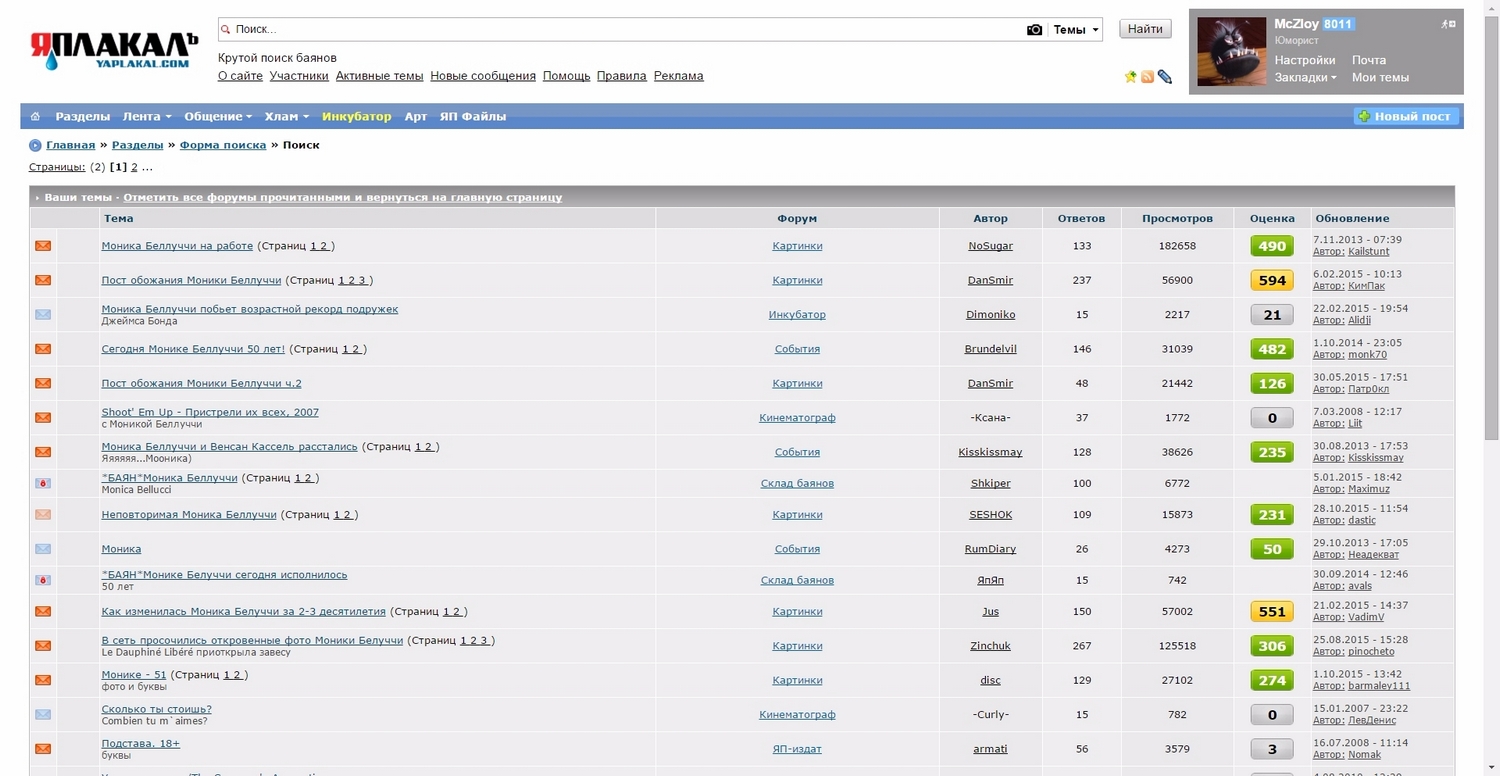The width and height of the screenshot is (1500, 776).
Task: Open Почта in the profile box
Action: pyautogui.click(x=1369, y=60)
